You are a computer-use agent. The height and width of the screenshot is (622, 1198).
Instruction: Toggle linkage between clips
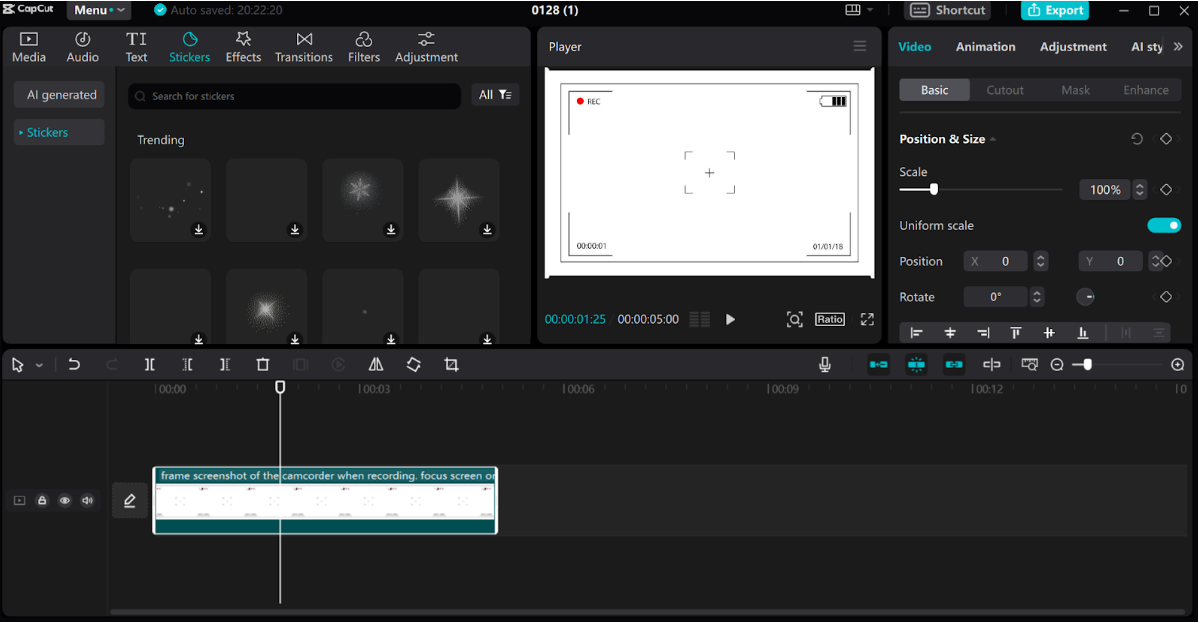point(954,364)
